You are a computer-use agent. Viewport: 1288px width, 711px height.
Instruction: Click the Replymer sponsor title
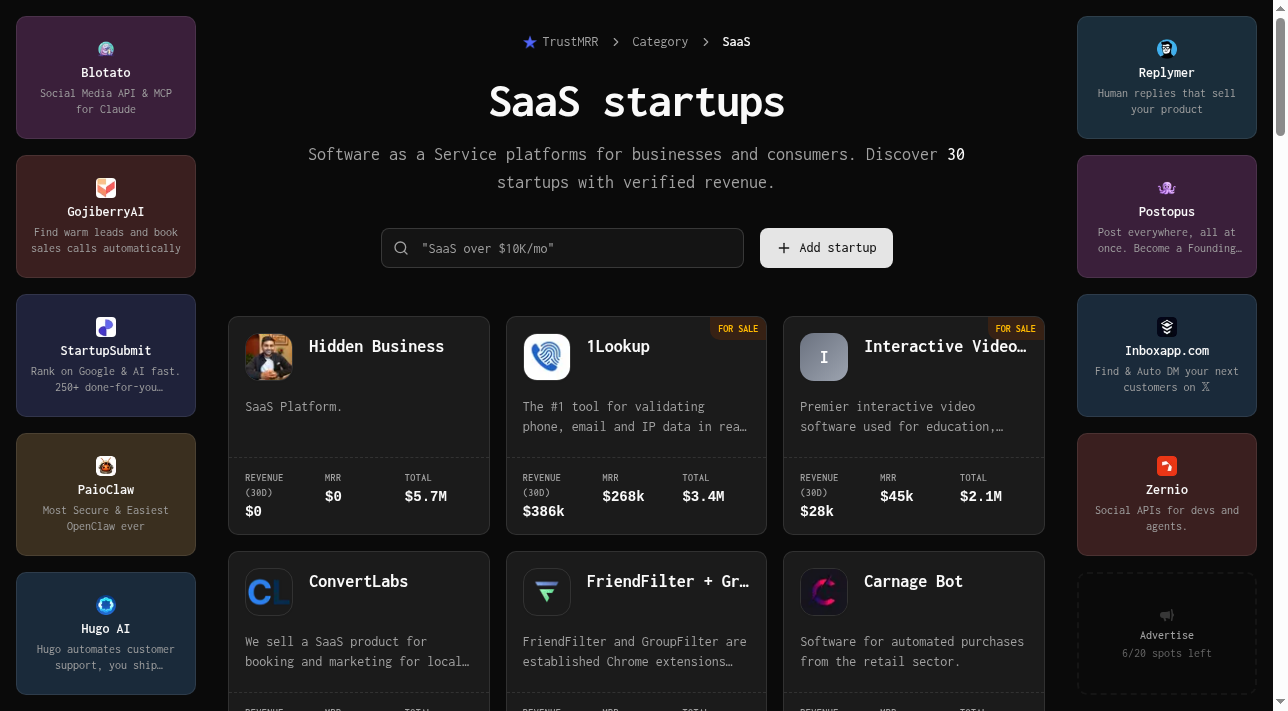pyautogui.click(x=1167, y=73)
